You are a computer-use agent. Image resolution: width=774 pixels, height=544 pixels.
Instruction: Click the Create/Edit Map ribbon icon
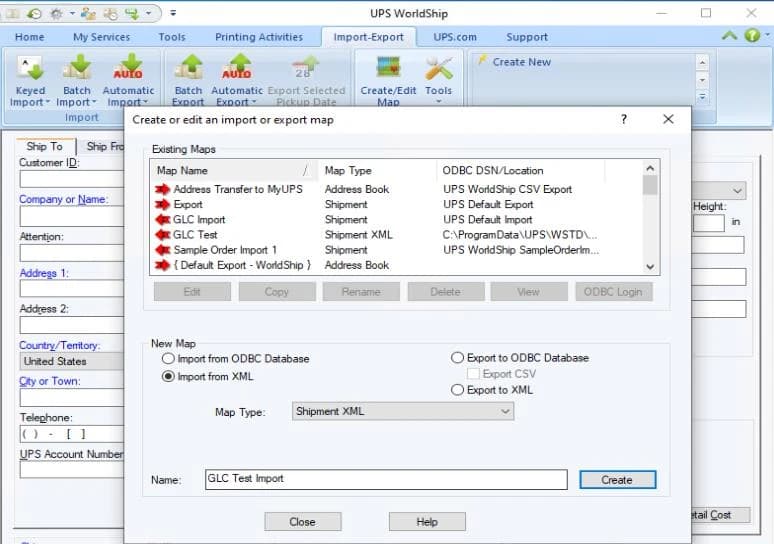click(x=388, y=67)
